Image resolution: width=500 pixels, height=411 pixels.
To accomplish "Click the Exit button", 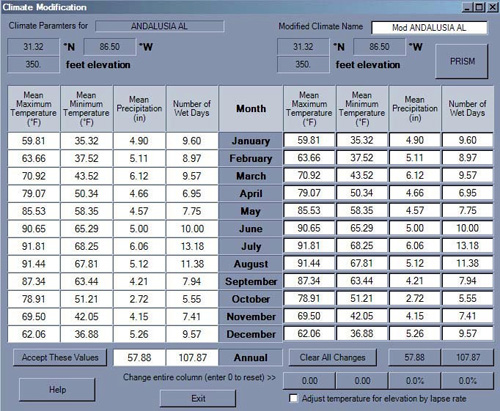I will coord(198,399).
